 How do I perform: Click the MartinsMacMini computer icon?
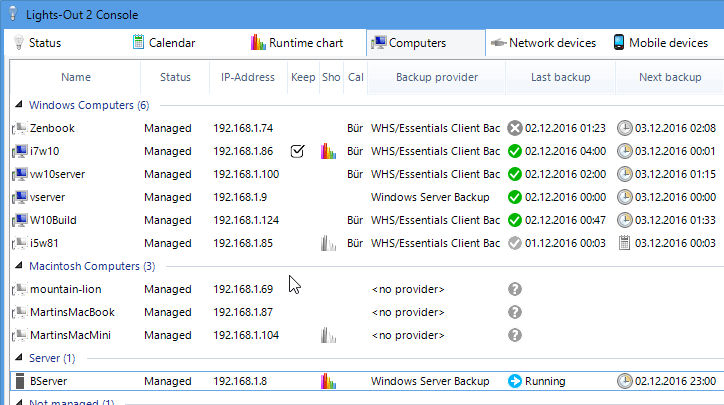[19, 335]
